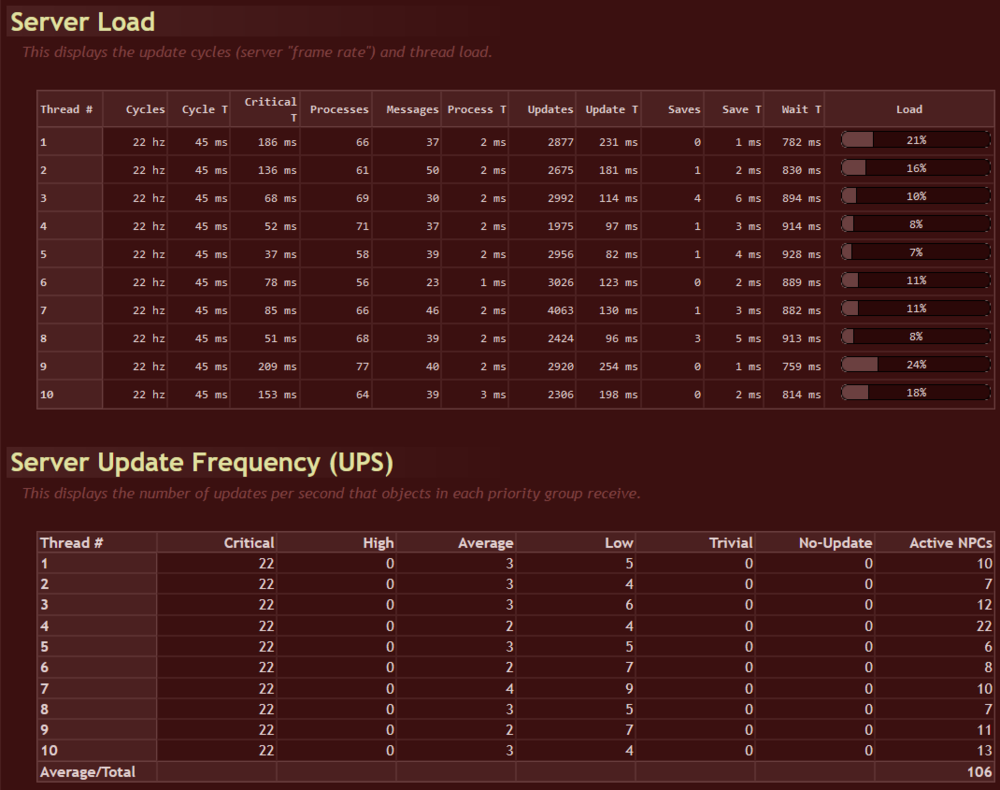Click the '209 ms' critical time value
Viewport: 1000px width, 790px height.
click(277, 367)
